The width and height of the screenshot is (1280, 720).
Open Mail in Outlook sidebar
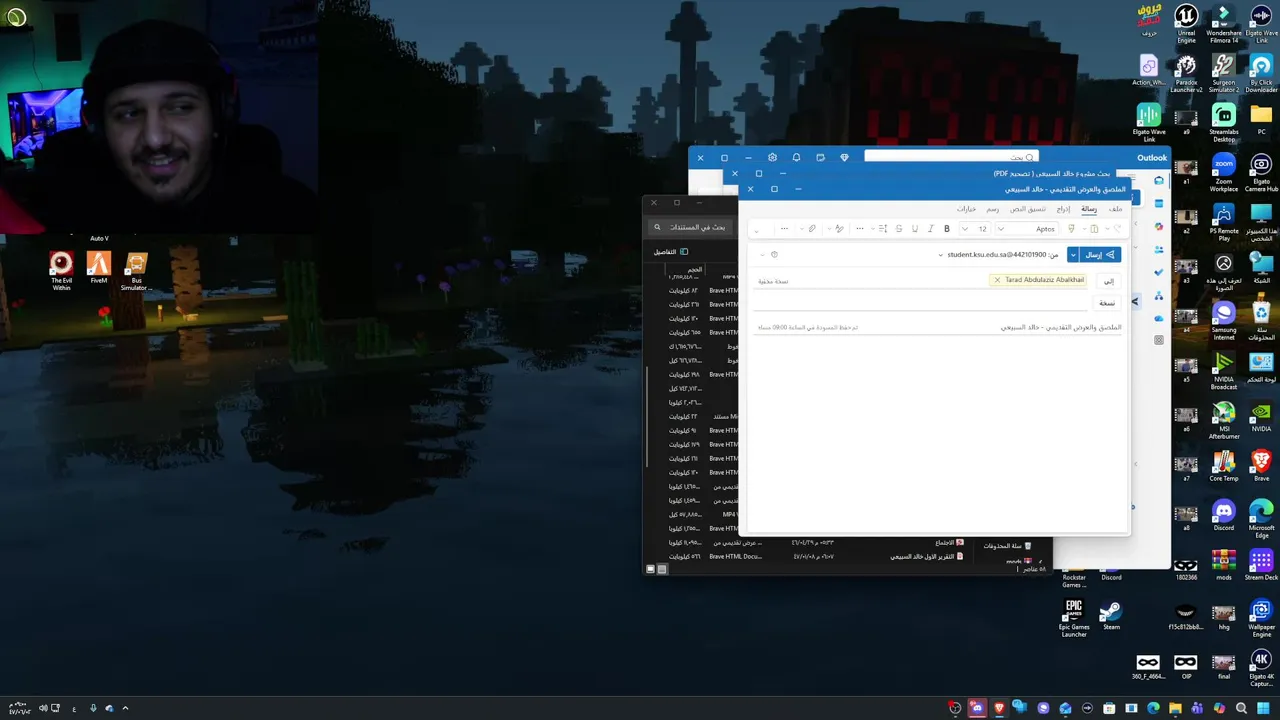point(1159,180)
